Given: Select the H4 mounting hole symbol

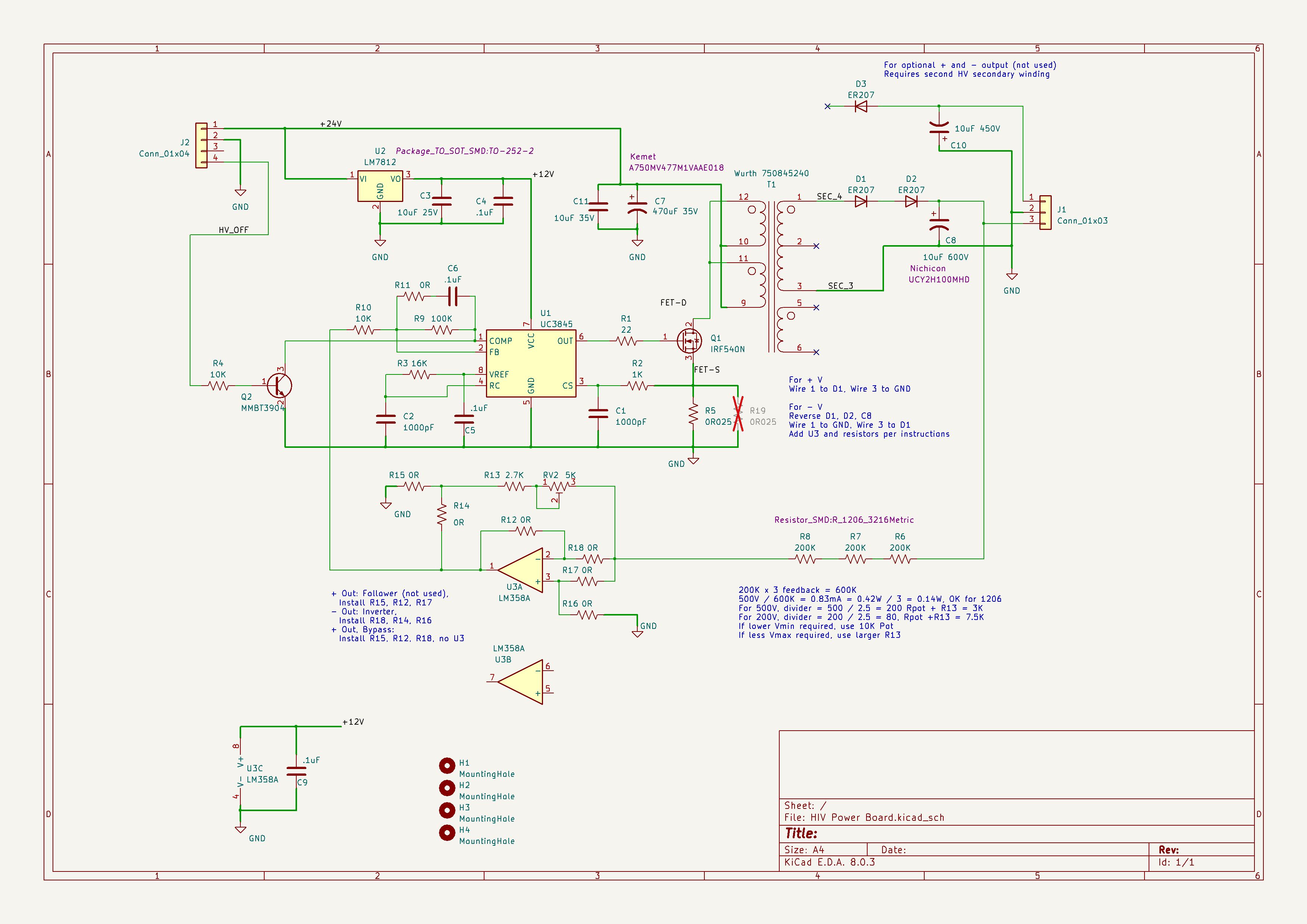Looking at the screenshot, I should [x=447, y=832].
